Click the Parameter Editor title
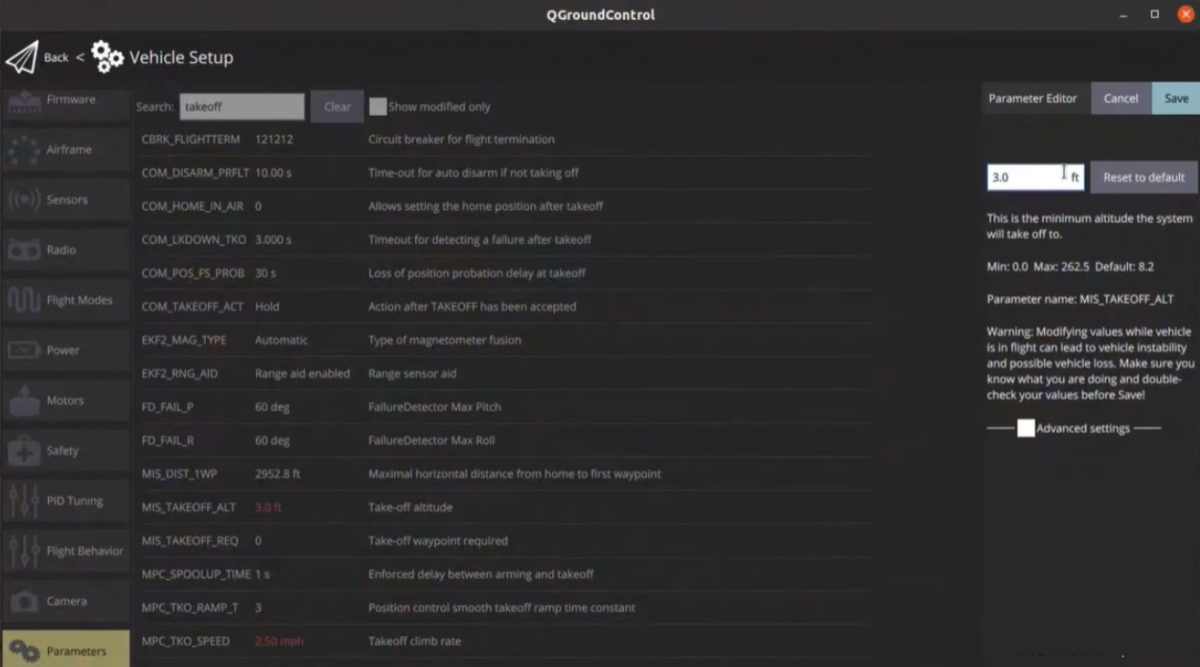The height and width of the screenshot is (667, 1200). tap(1033, 98)
